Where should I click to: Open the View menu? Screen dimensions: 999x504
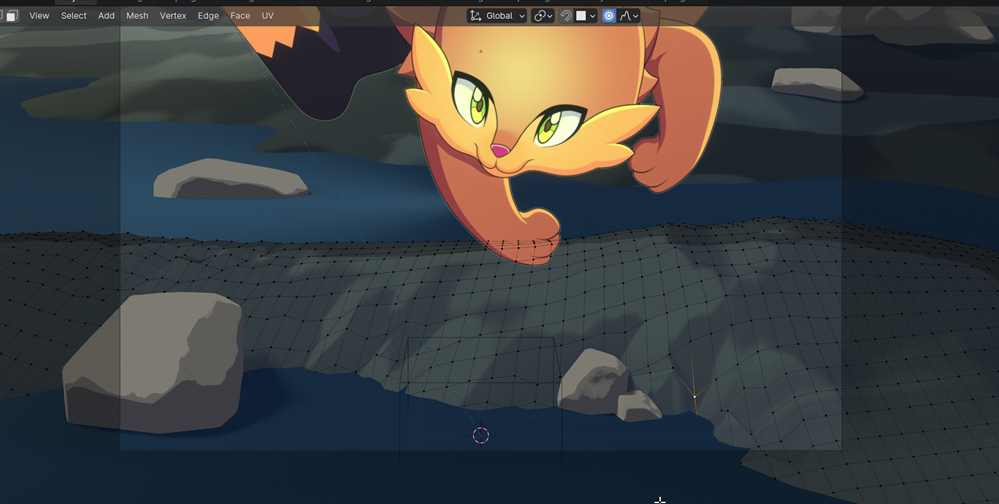click(x=39, y=15)
